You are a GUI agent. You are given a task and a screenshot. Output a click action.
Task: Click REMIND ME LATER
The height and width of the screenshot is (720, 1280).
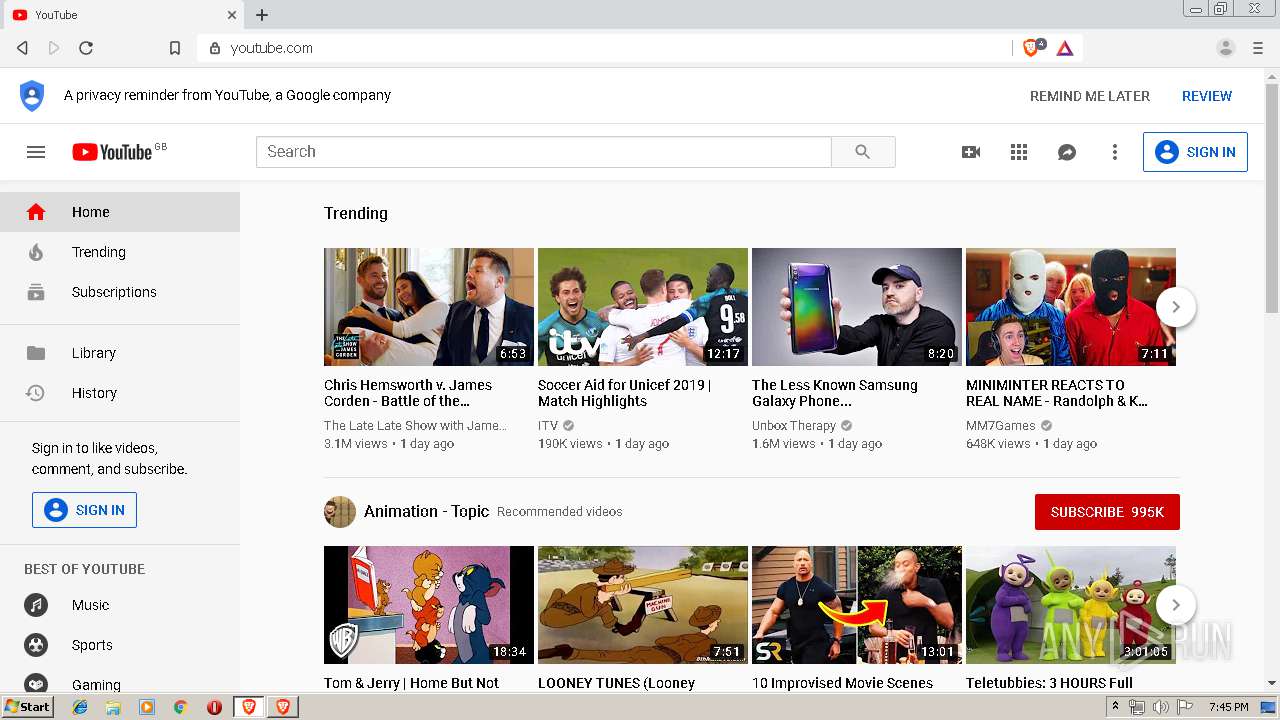click(1090, 96)
